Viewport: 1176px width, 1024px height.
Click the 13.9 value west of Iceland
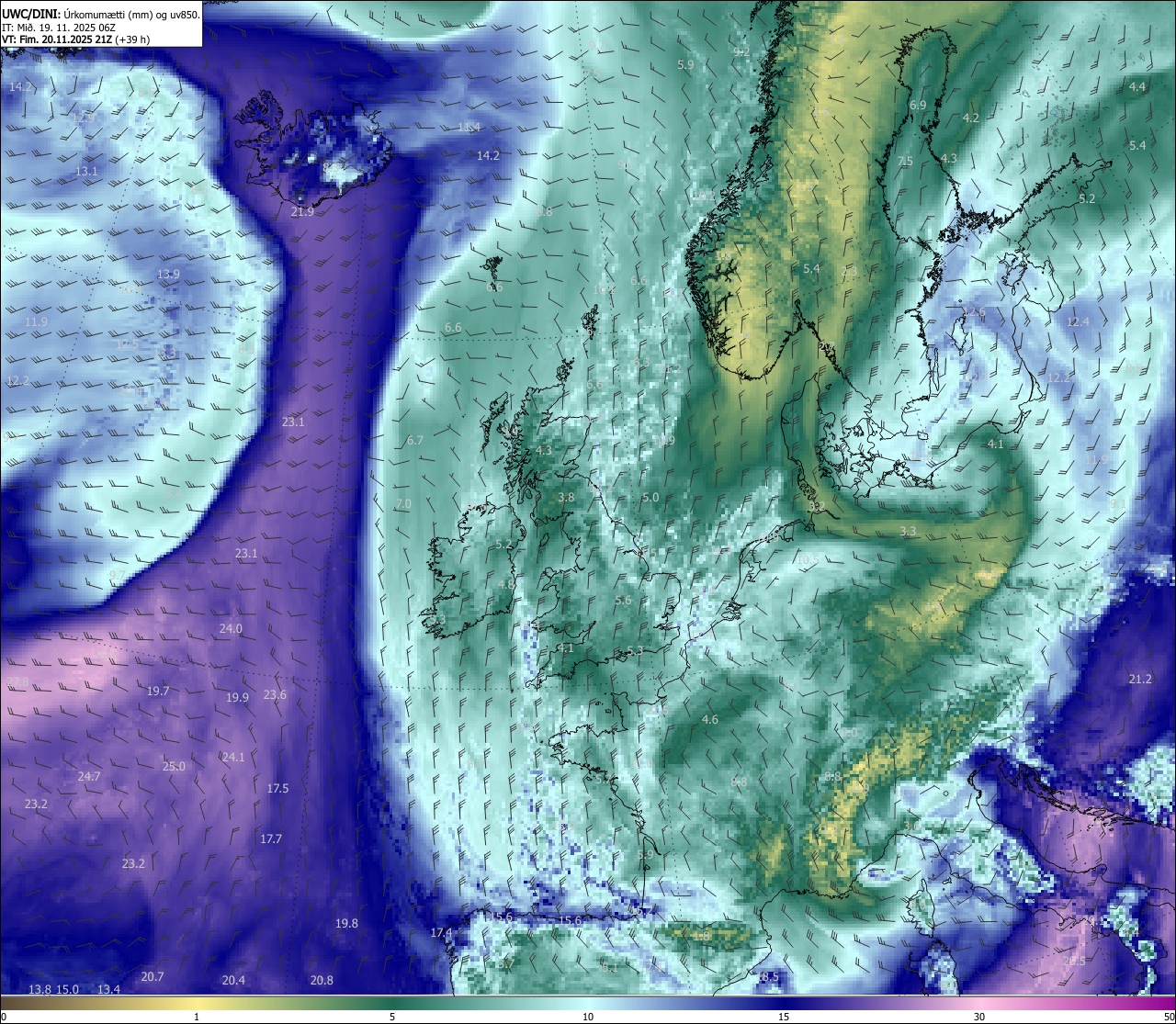pos(168,274)
